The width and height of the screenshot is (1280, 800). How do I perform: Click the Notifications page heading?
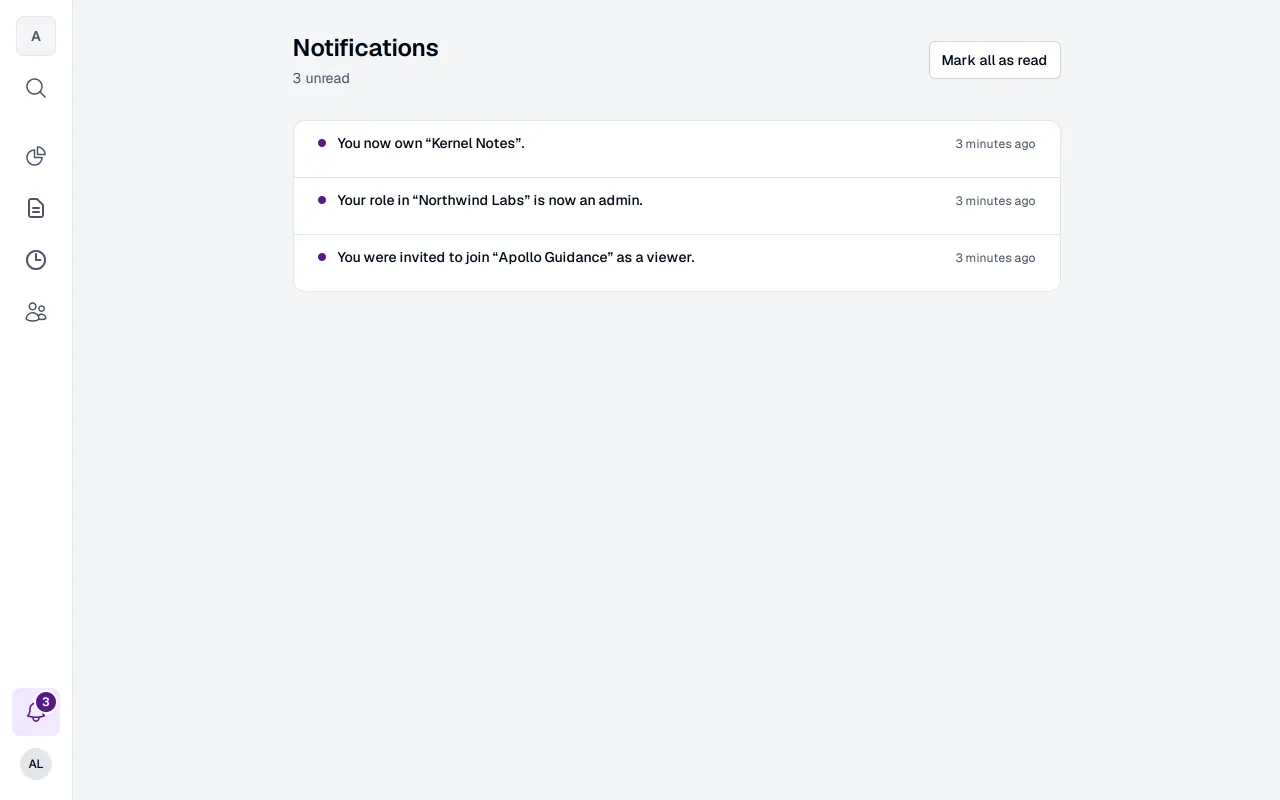tap(365, 48)
